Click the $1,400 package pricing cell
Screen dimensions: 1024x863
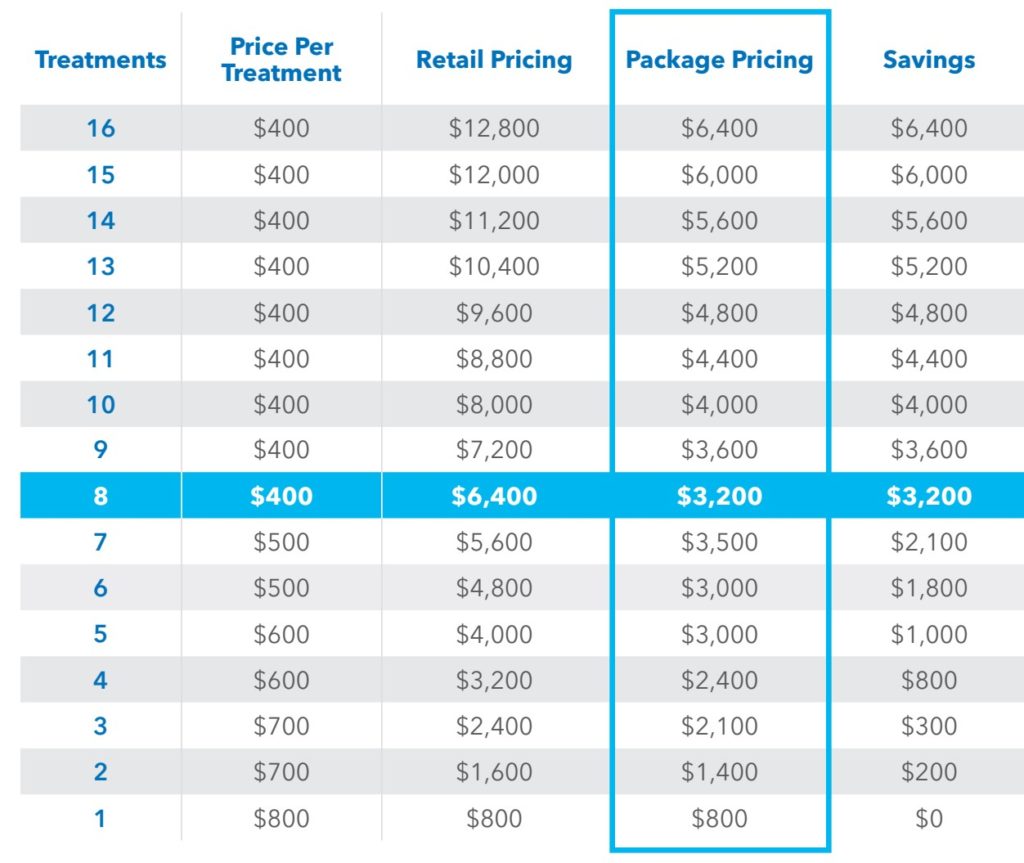719,772
